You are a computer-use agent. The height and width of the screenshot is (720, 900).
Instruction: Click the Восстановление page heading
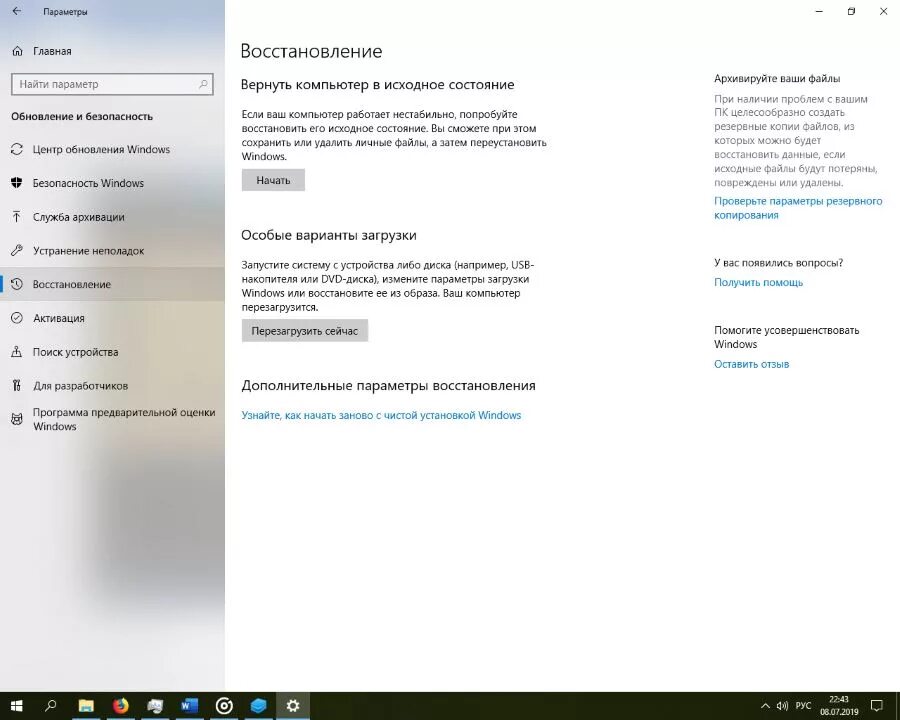pos(311,51)
